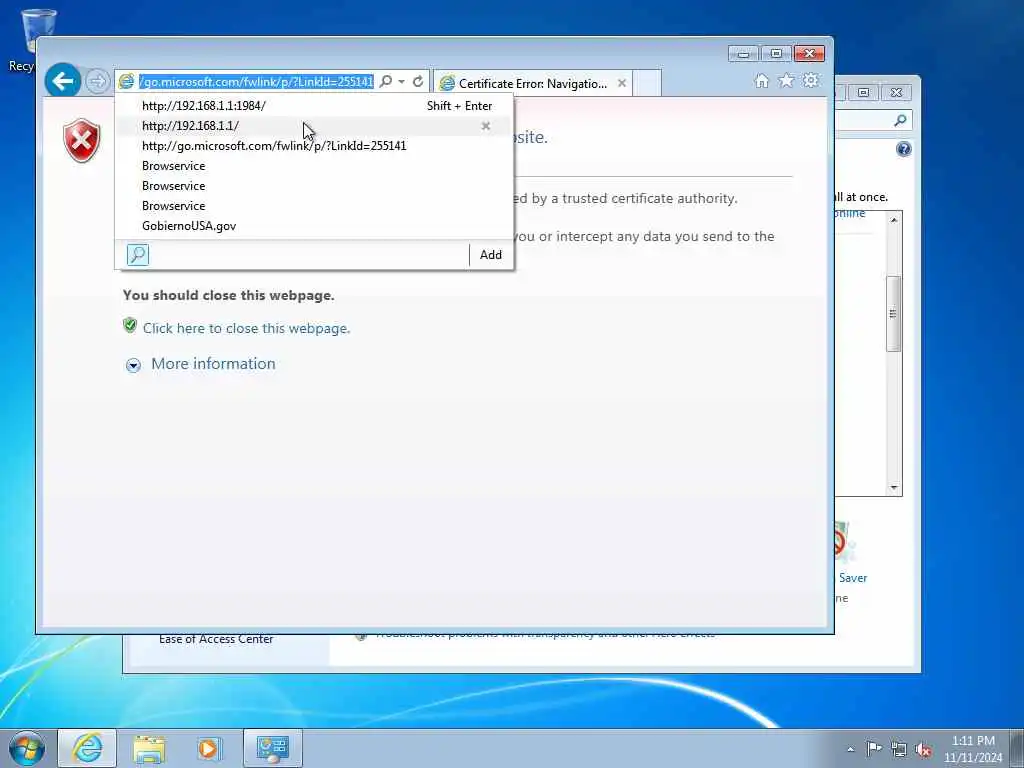The image size is (1024, 768).
Task: Minimize the Internet Explorer window
Action: click(743, 54)
